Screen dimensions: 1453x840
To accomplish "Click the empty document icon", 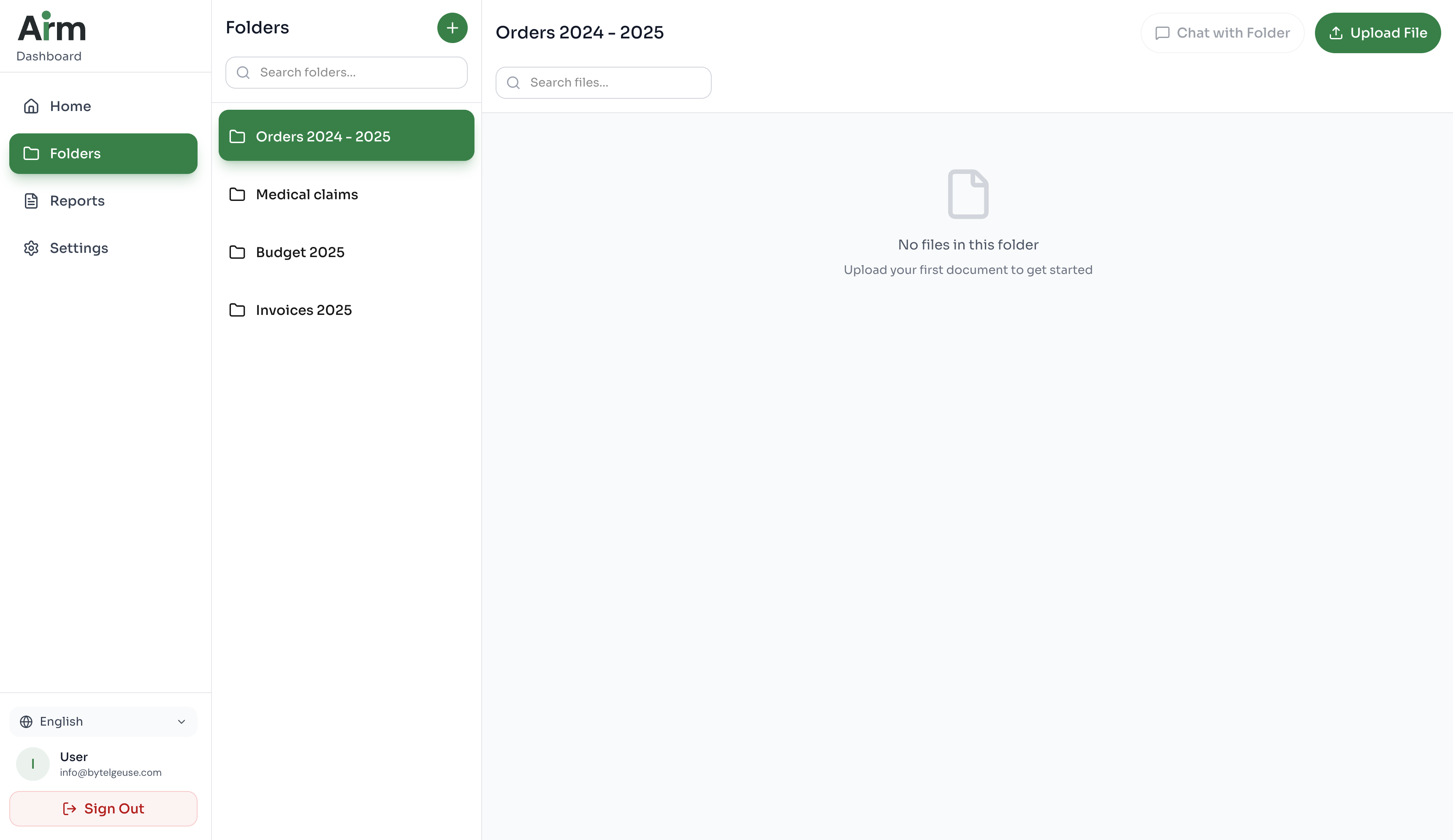I will pyautogui.click(x=968, y=194).
